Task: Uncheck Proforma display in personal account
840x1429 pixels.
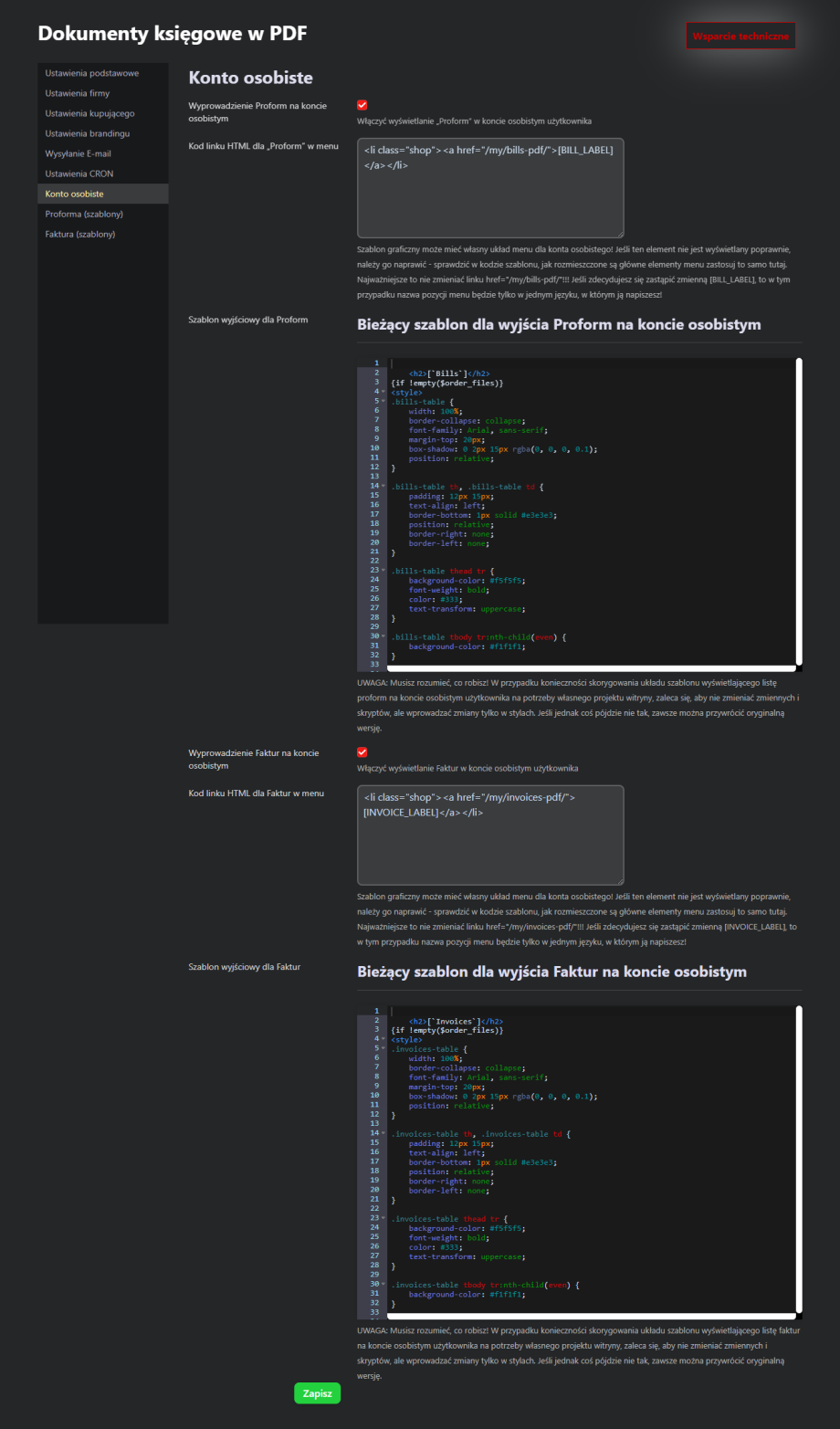Action: tap(362, 106)
